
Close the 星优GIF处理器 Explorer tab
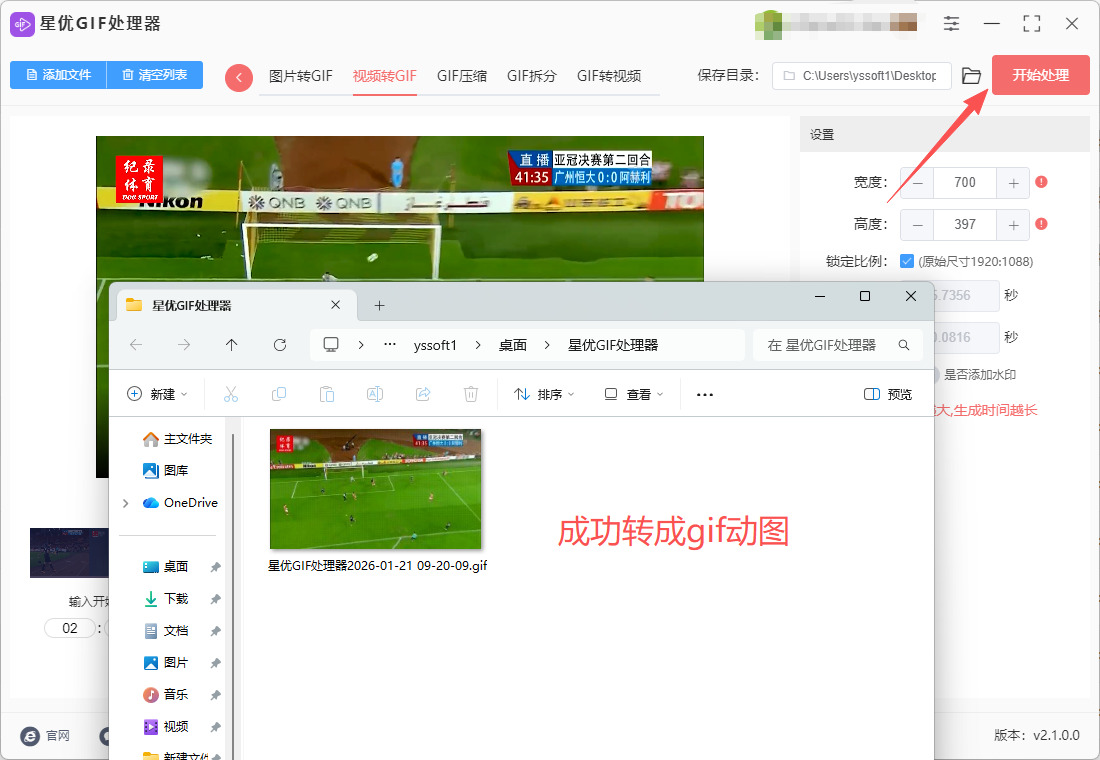(335, 305)
